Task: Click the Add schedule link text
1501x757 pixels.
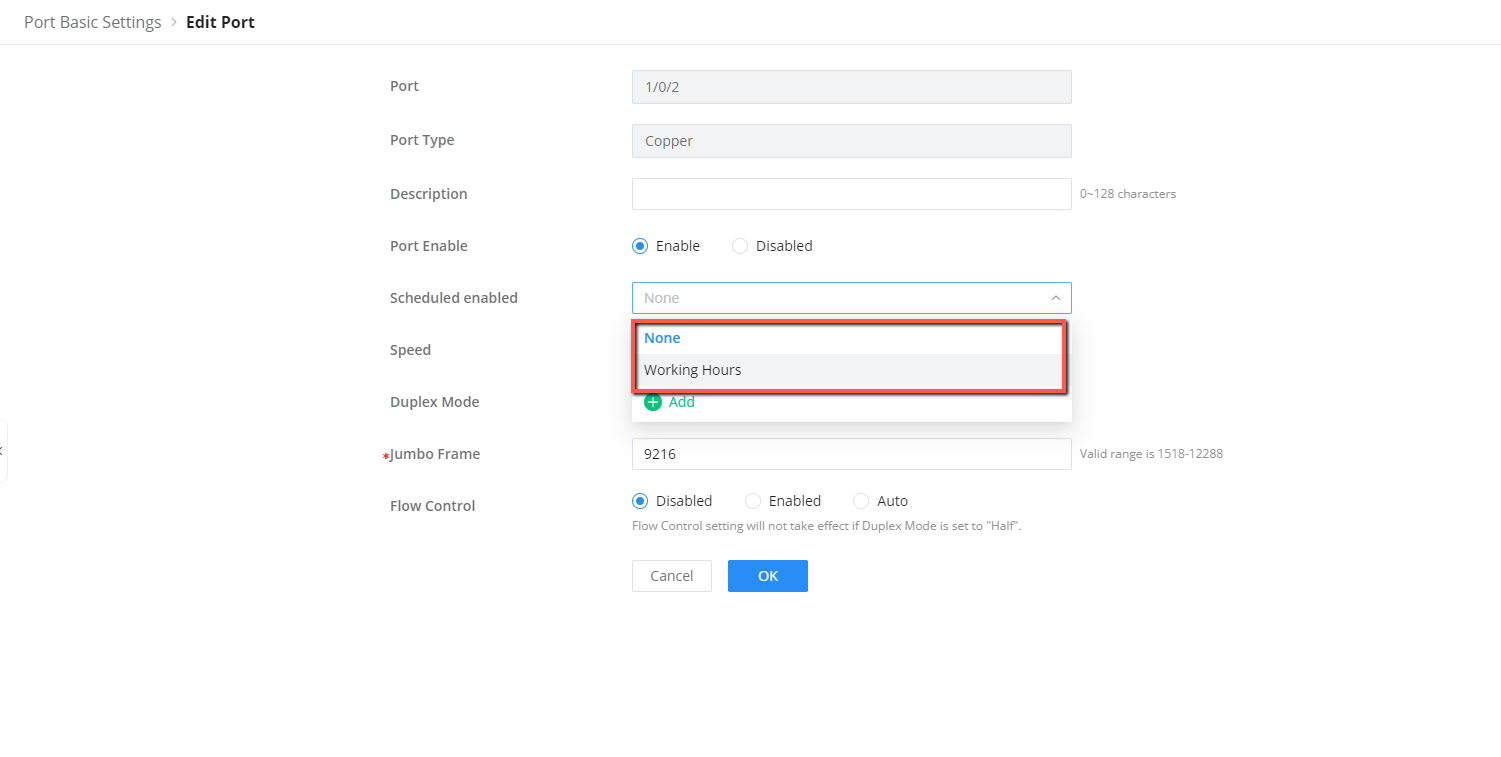Action: coord(682,402)
